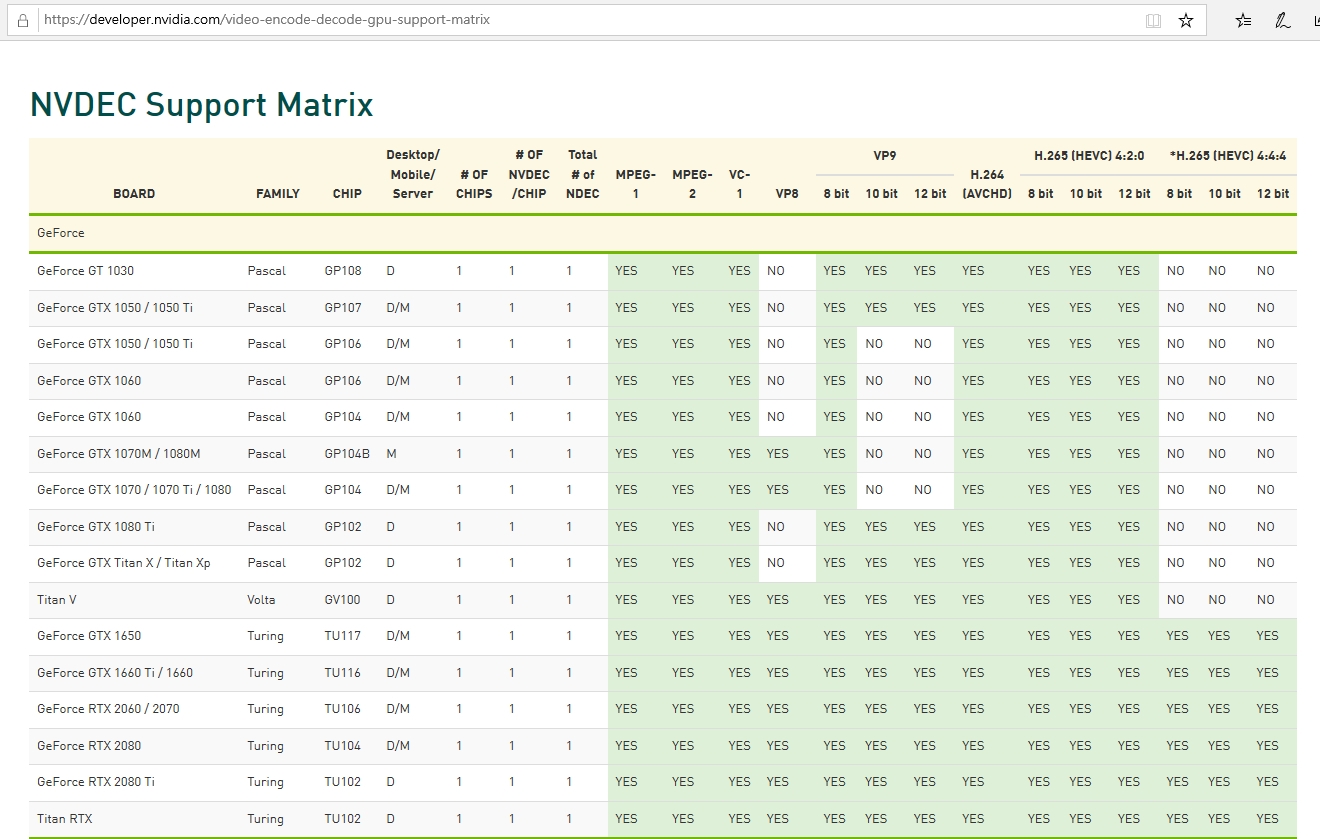This screenshot has height=839, width=1320.
Task: Click the MPEG-2 column header
Action: pyautogui.click(x=692, y=184)
